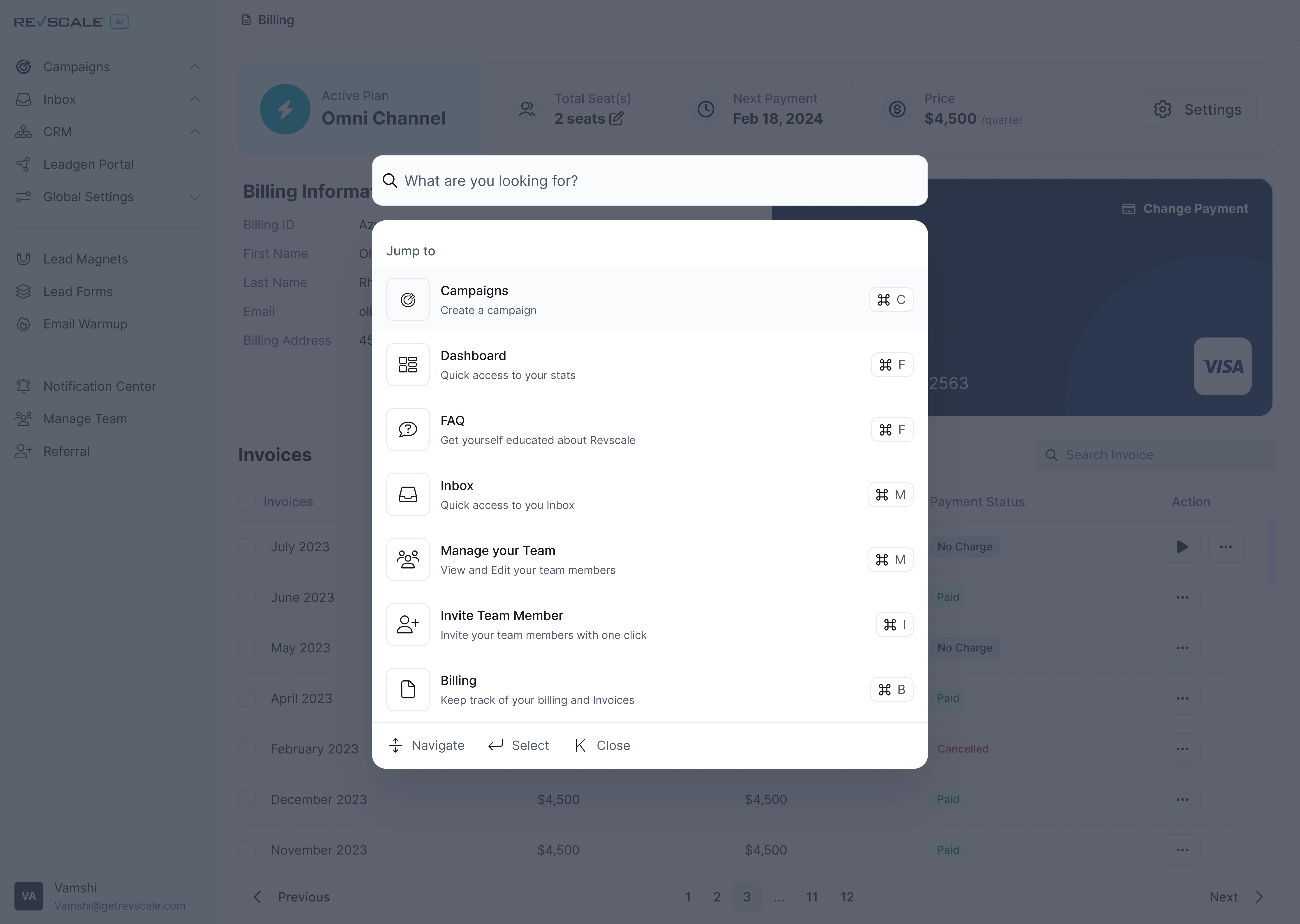The height and width of the screenshot is (924, 1300).
Task: Click the Email Warmup flame icon
Action: 23,324
